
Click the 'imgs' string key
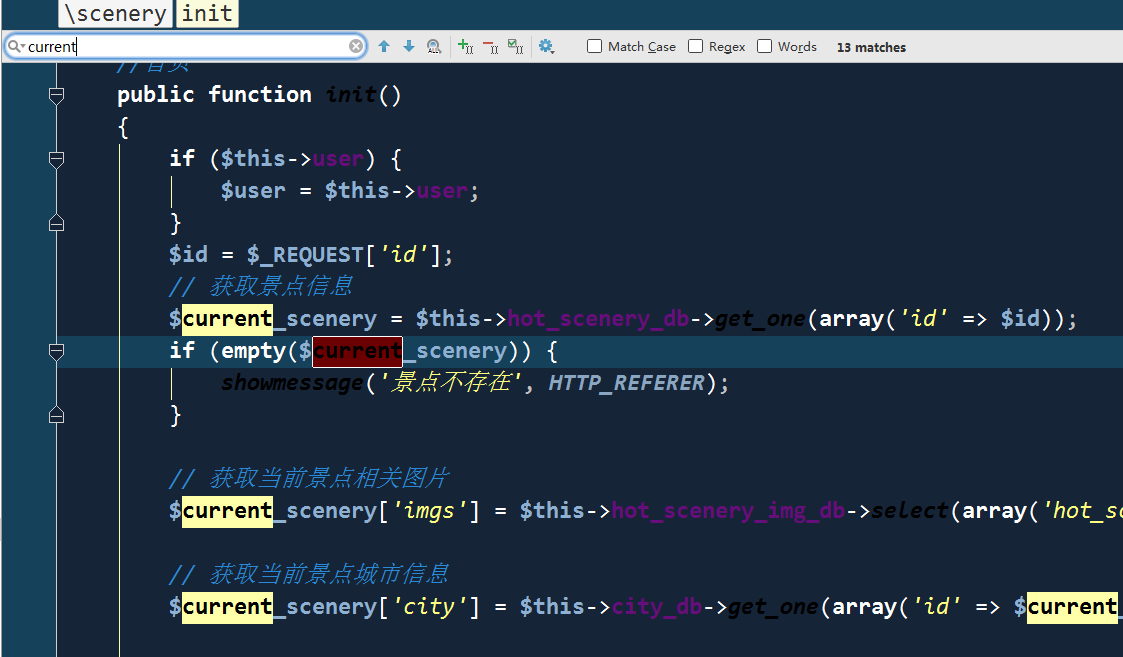point(429,511)
